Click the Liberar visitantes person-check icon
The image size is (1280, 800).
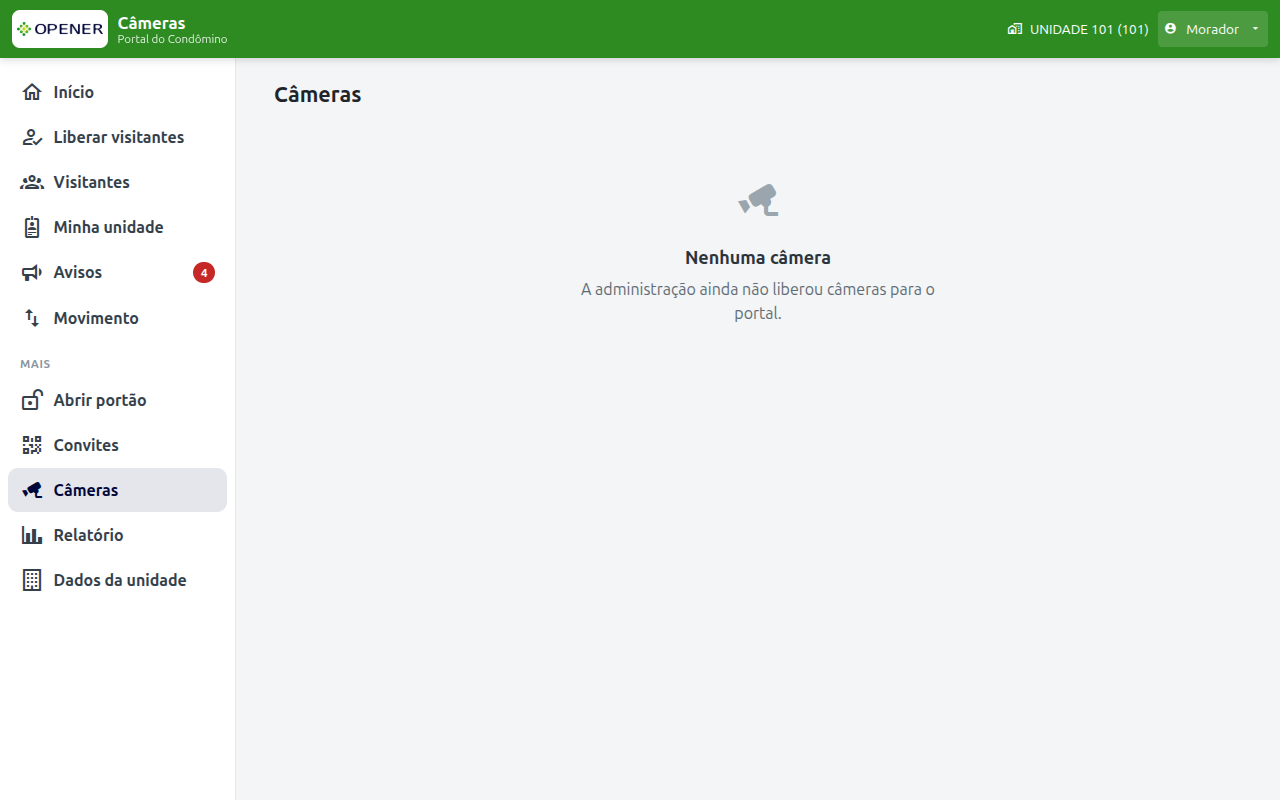pyautogui.click(x=32, y=137)
